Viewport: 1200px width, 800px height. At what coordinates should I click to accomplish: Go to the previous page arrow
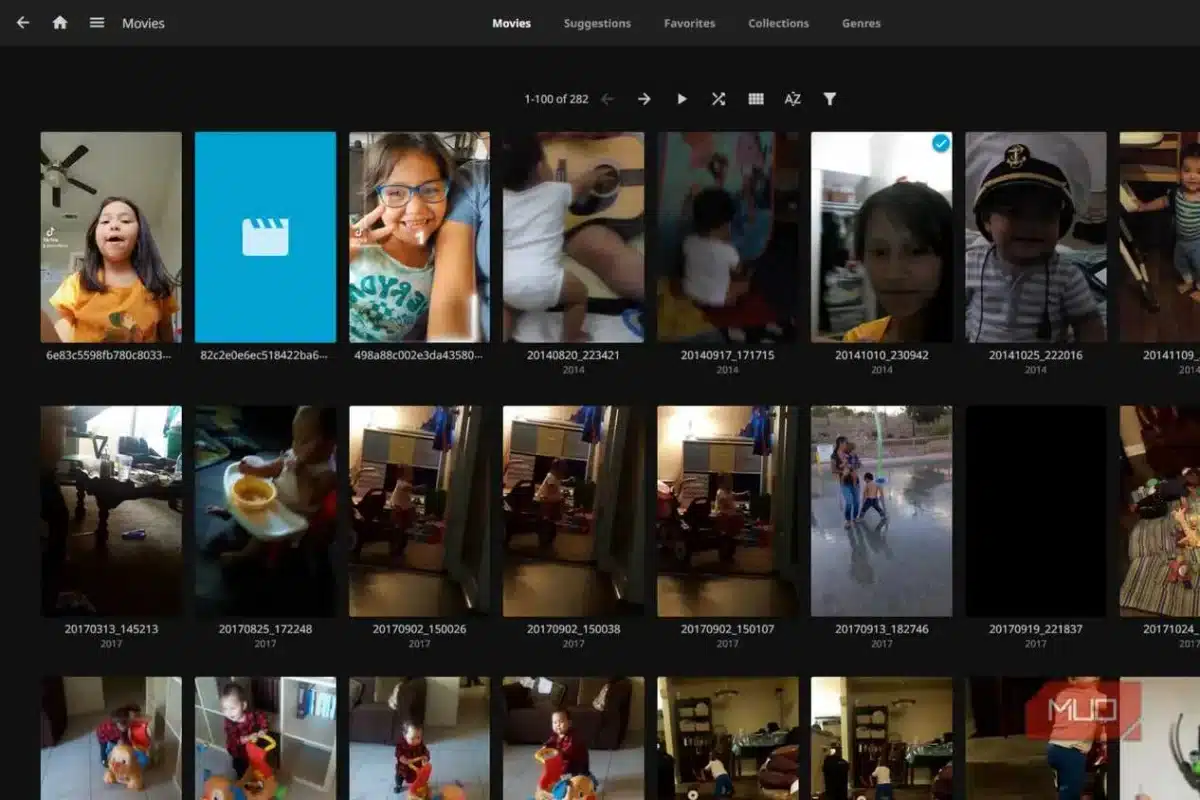pyautogui.click(x=607, y=99)
